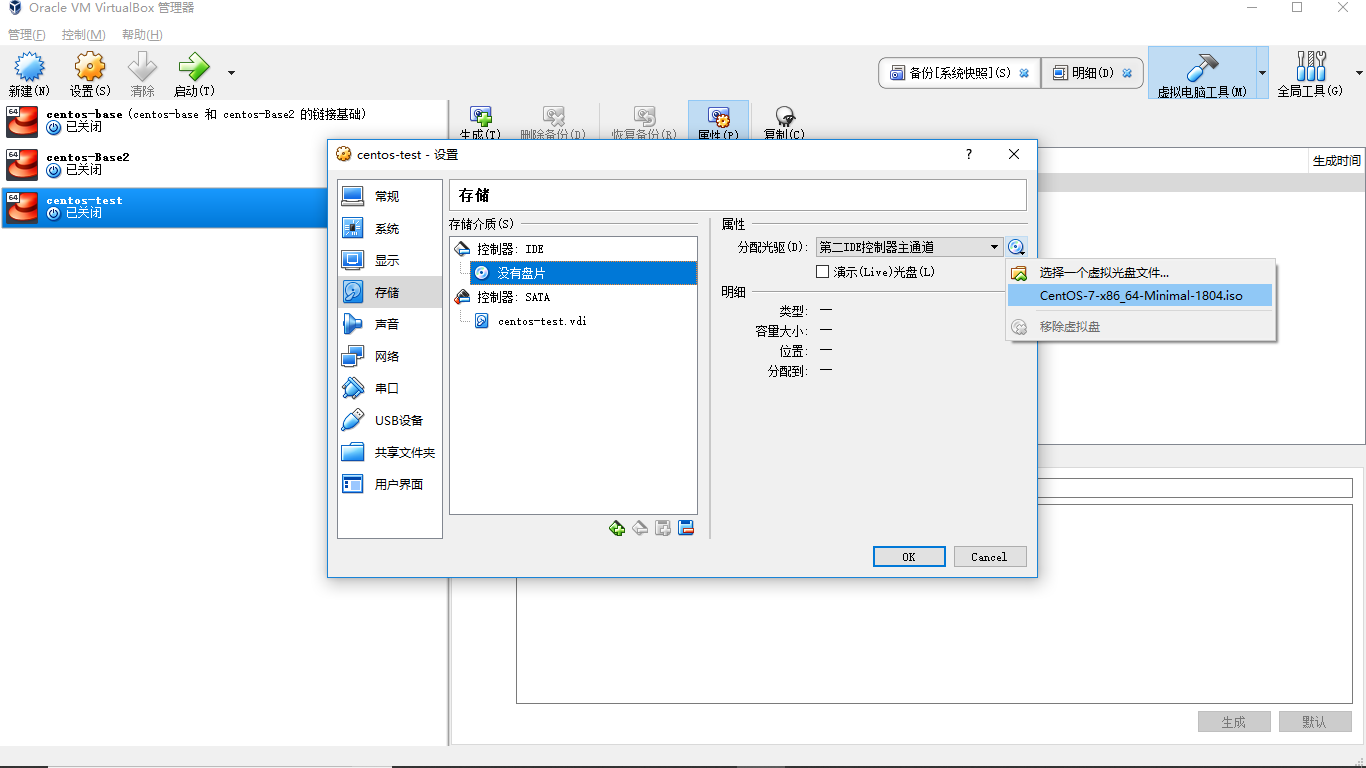Open 系统 settings category
Viewport: 1366px width, 768px height.
[x=390, y=228]
